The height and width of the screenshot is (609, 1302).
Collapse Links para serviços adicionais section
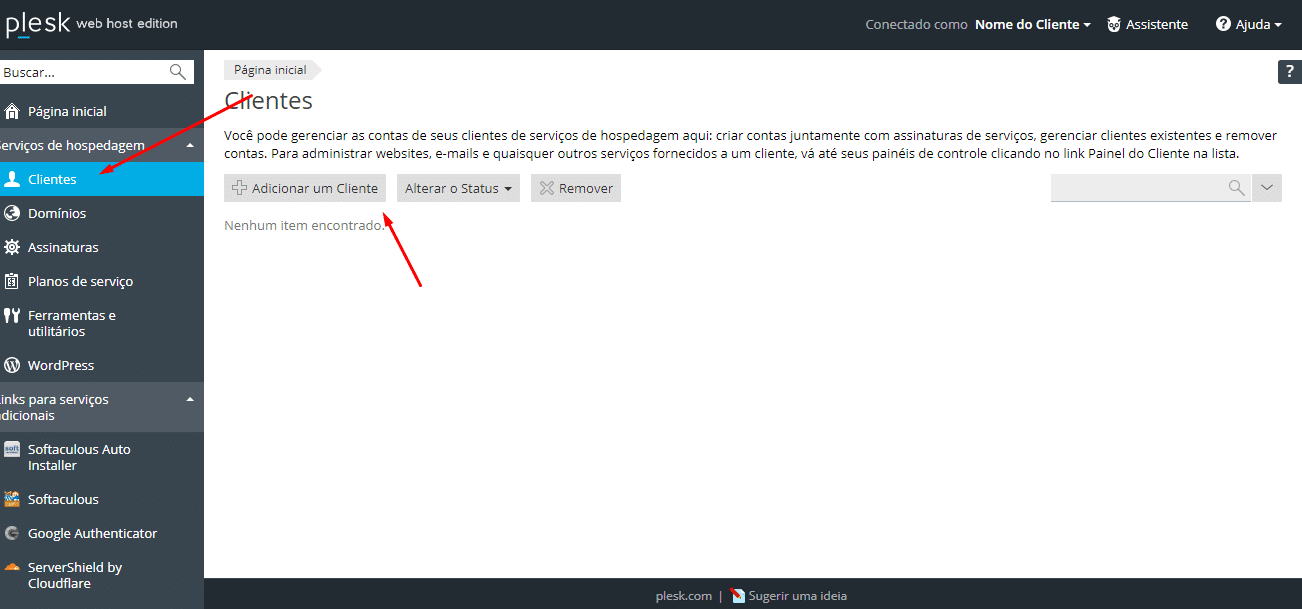point(190,399)
